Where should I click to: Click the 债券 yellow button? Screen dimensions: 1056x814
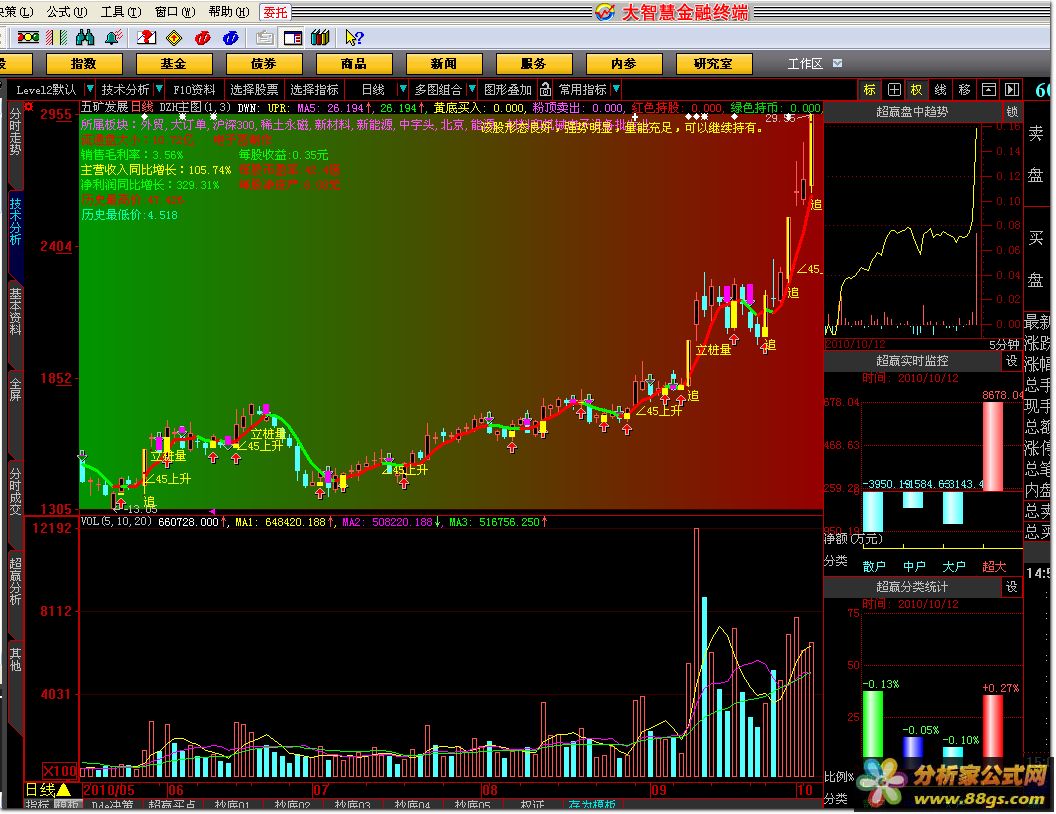click(x=264, y=64)
